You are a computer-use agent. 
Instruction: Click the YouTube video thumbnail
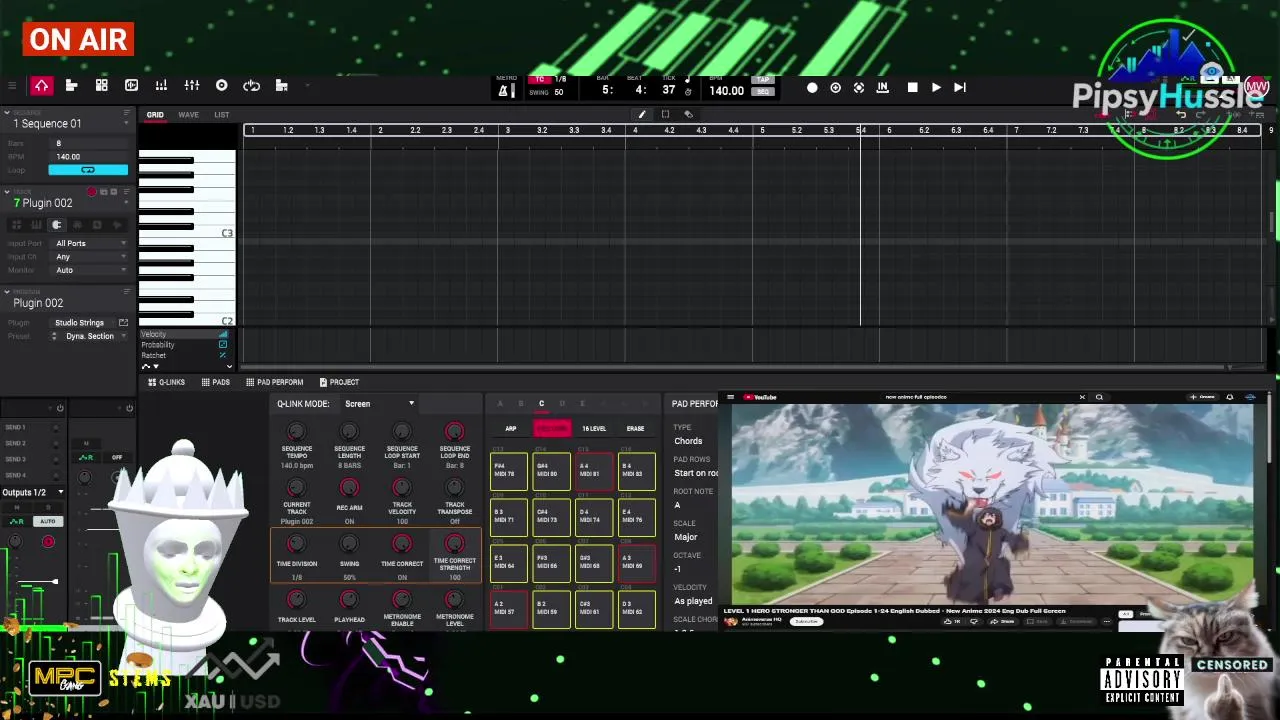pos(992,504)
